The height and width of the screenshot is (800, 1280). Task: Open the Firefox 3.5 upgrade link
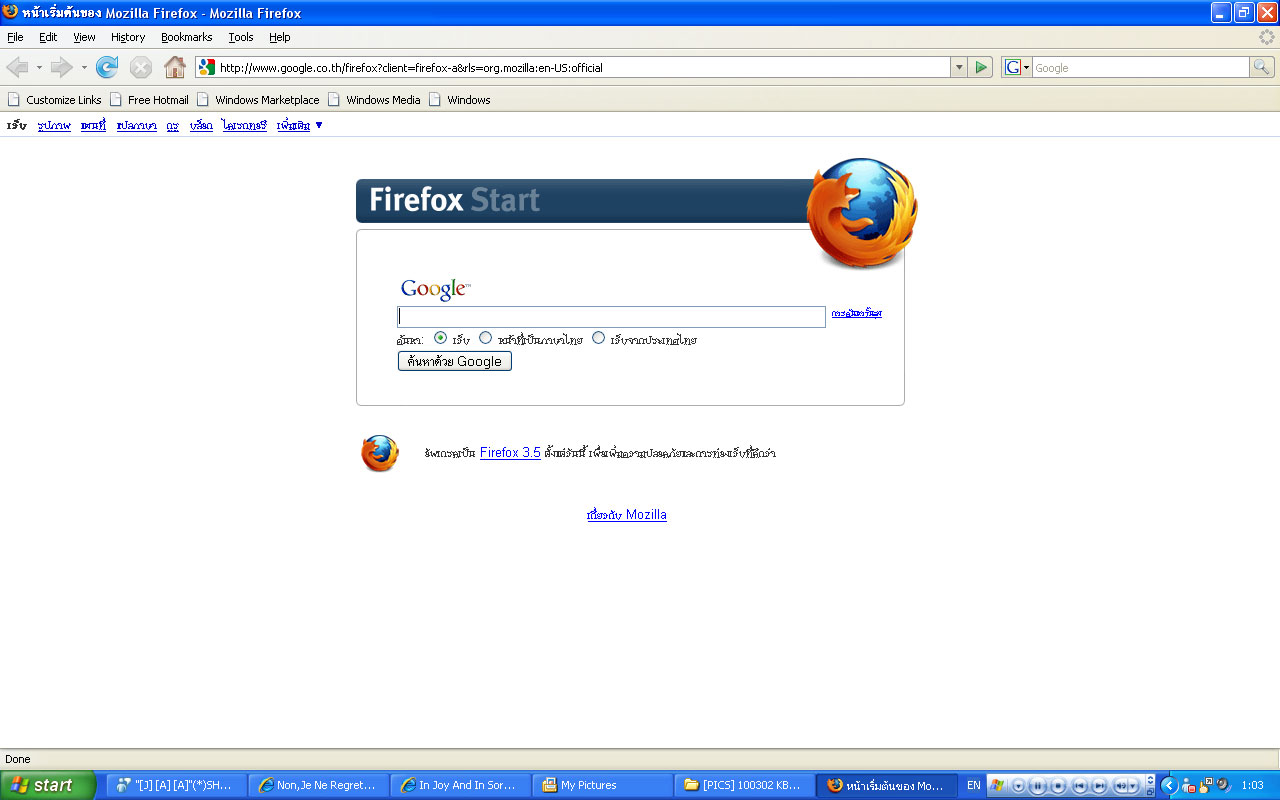click(x=510, y=453)
